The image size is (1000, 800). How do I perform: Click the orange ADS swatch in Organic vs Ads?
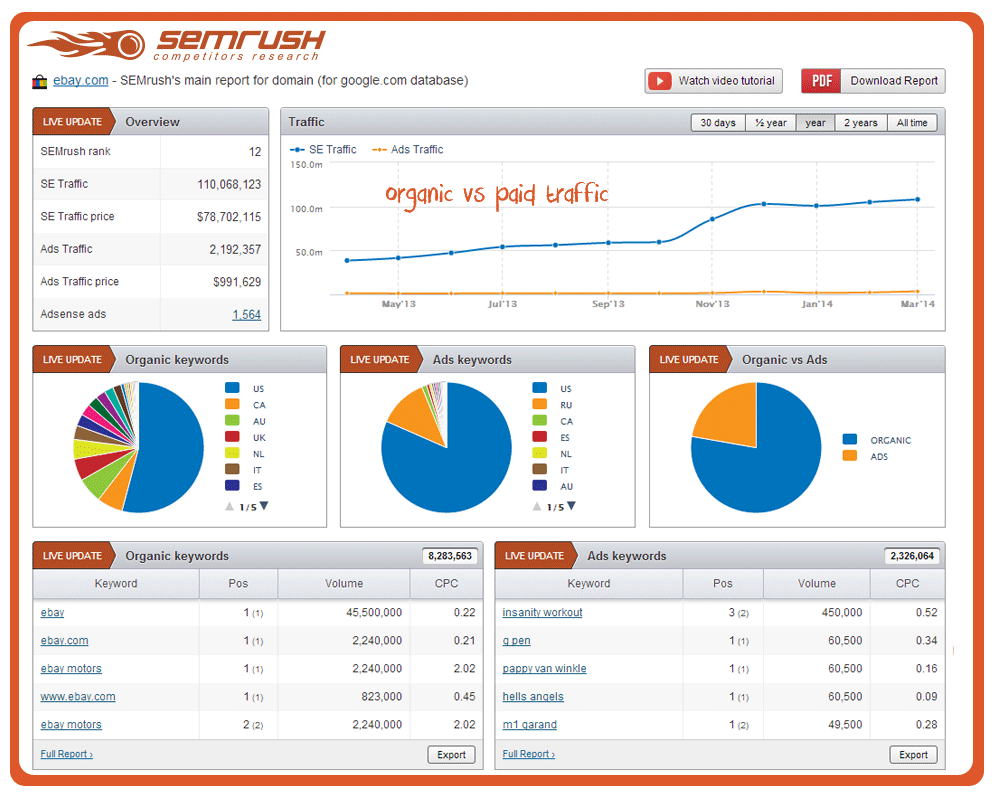tap(850, 456)
